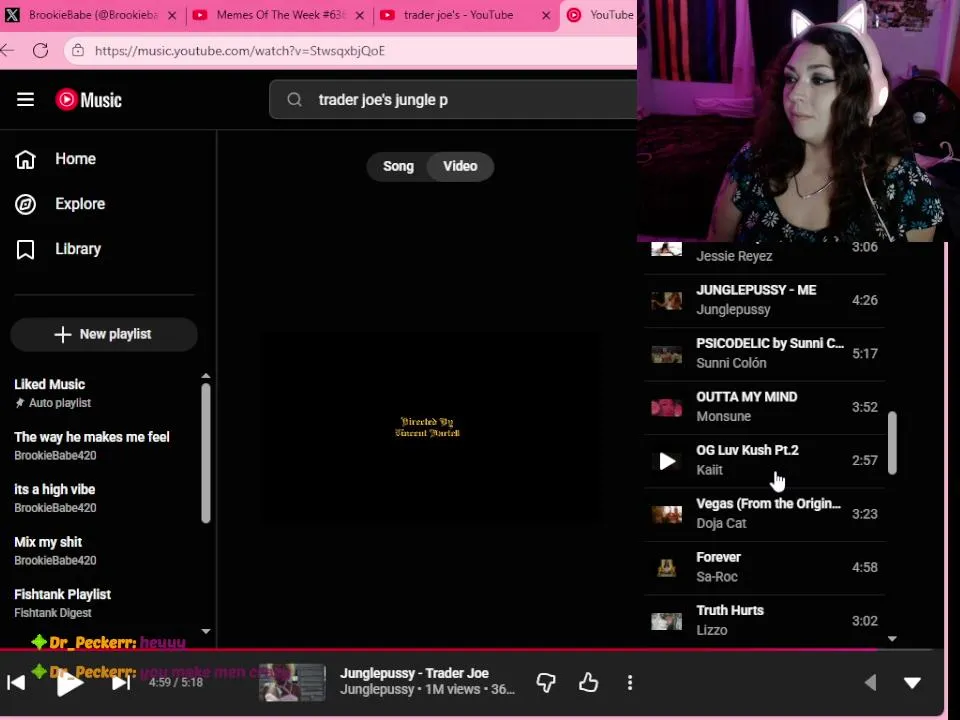Click the YouTube Music logo
This screenshot has height=720, width=960.
(x=89, y=99)
